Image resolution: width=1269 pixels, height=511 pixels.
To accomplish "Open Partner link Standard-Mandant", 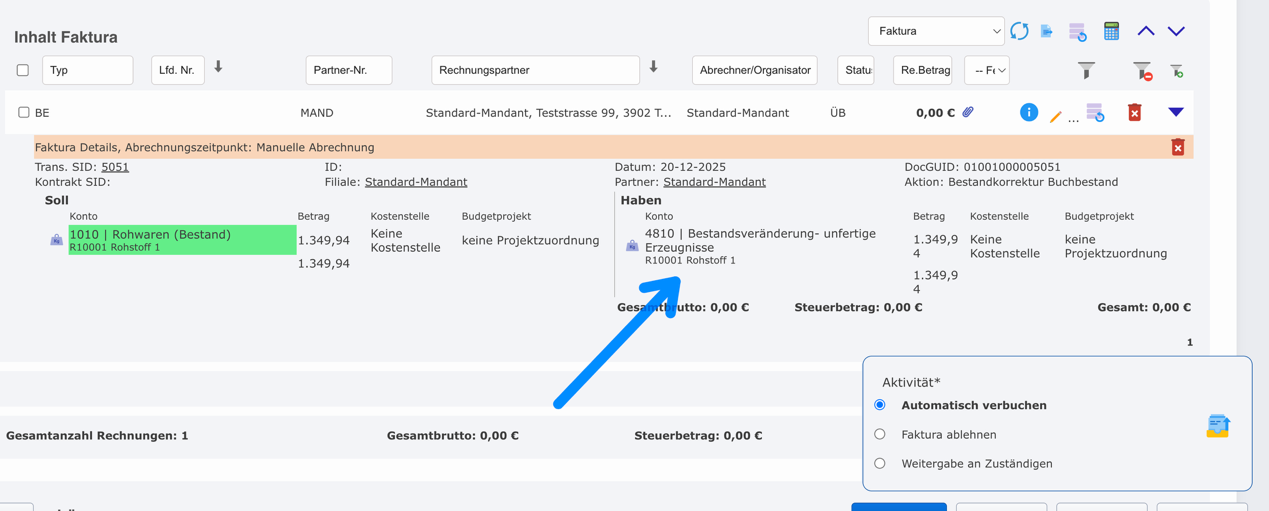I will click(714, 182).
